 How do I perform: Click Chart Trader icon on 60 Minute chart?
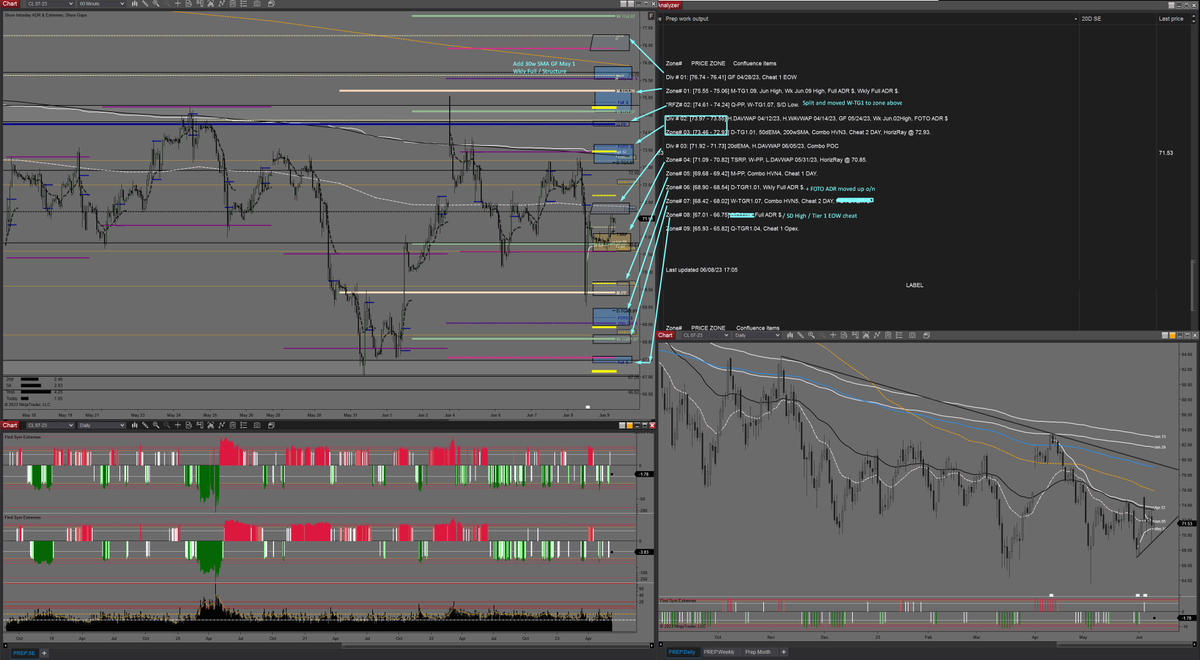pyautogui.click(x=200, y=4)
